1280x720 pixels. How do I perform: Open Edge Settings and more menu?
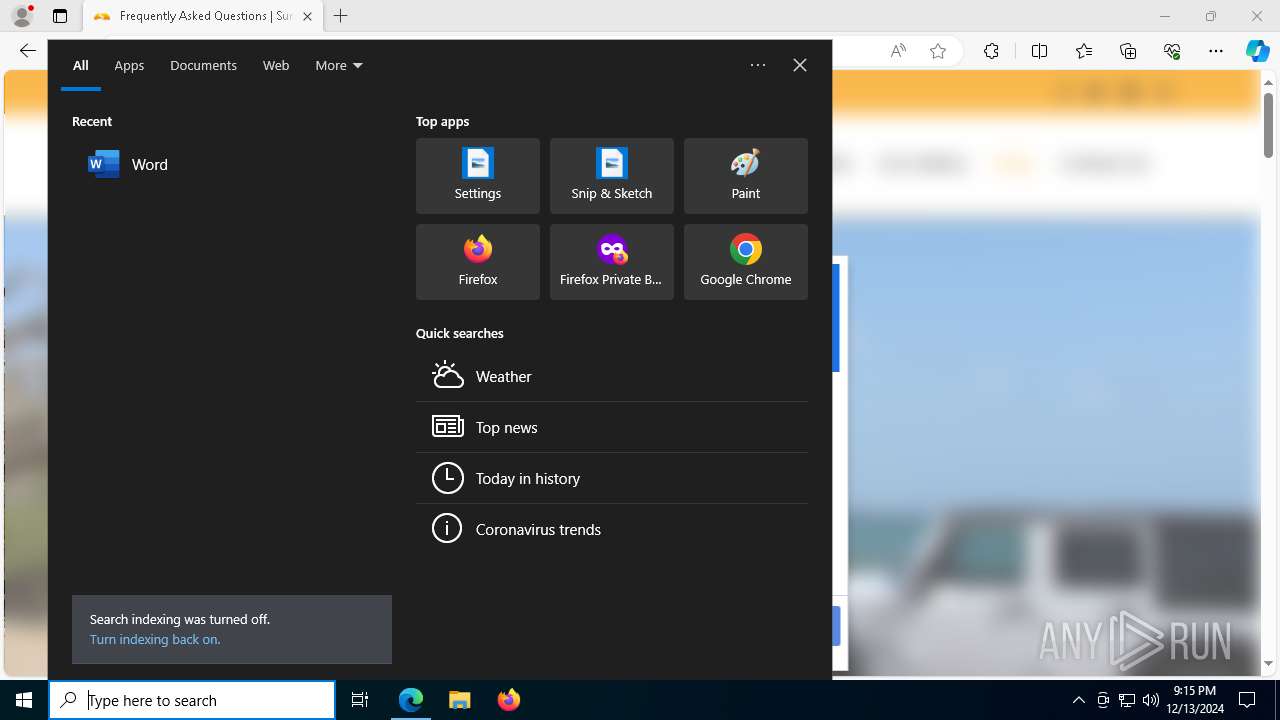[x=1216, y=51]
